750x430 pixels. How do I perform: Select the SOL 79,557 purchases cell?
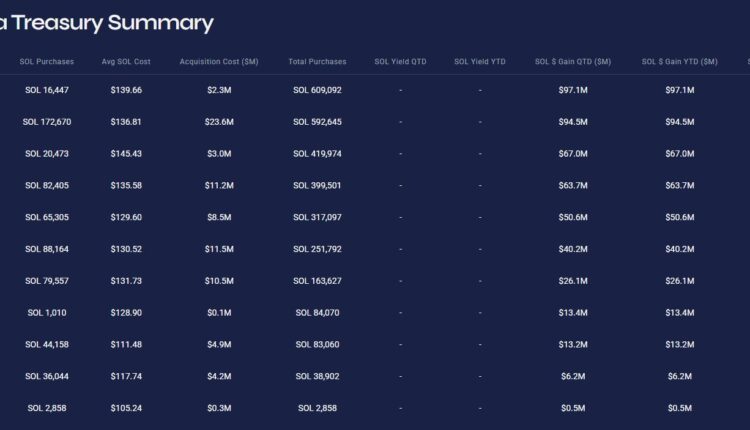click(47, 281)
